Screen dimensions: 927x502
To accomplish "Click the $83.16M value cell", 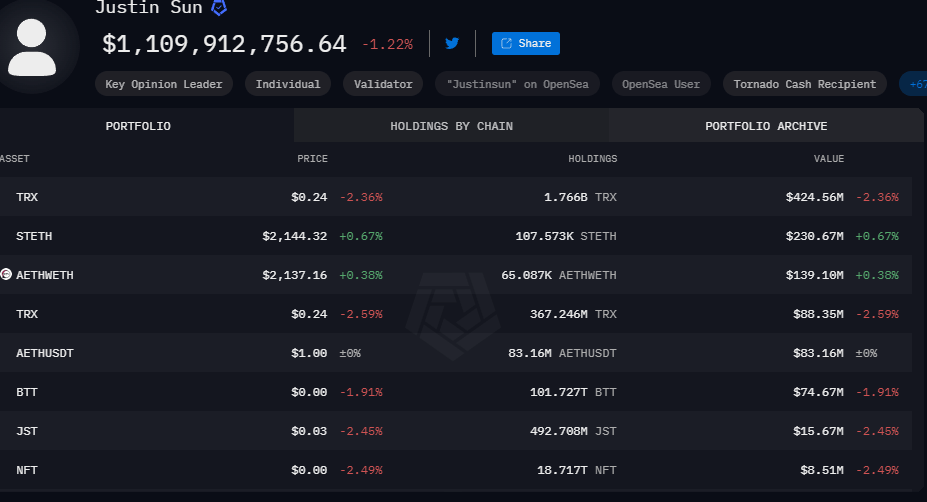I will [x=818, y=353].
